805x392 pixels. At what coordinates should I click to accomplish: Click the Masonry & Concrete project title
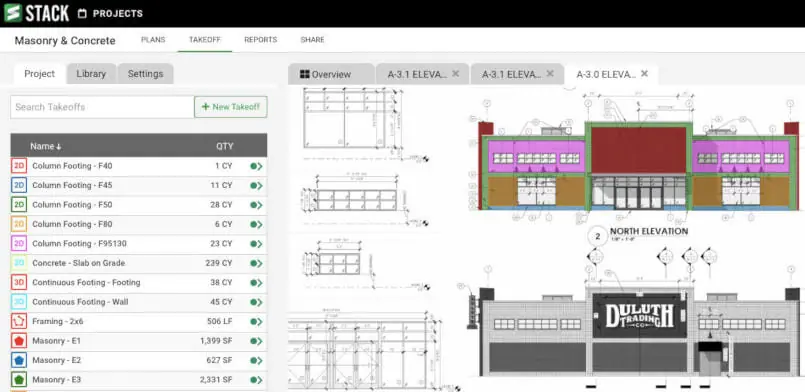[x=65, y=41]
